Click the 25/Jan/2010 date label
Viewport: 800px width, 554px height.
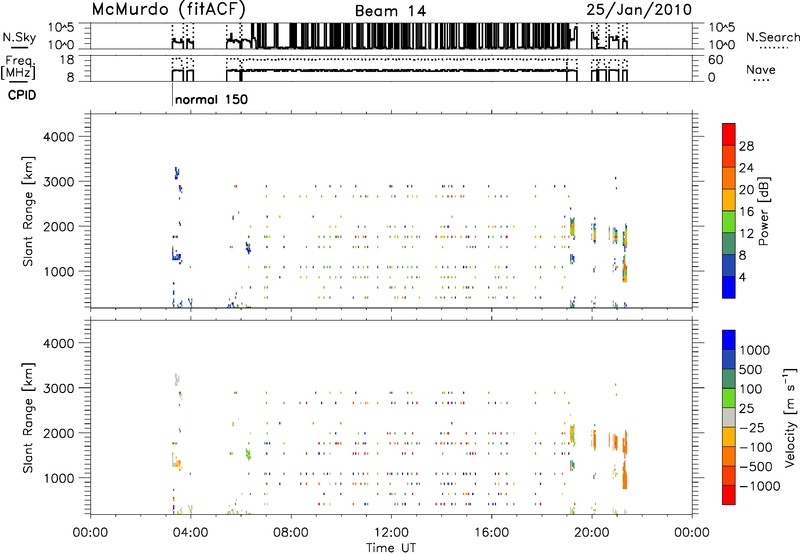point(639,10)
